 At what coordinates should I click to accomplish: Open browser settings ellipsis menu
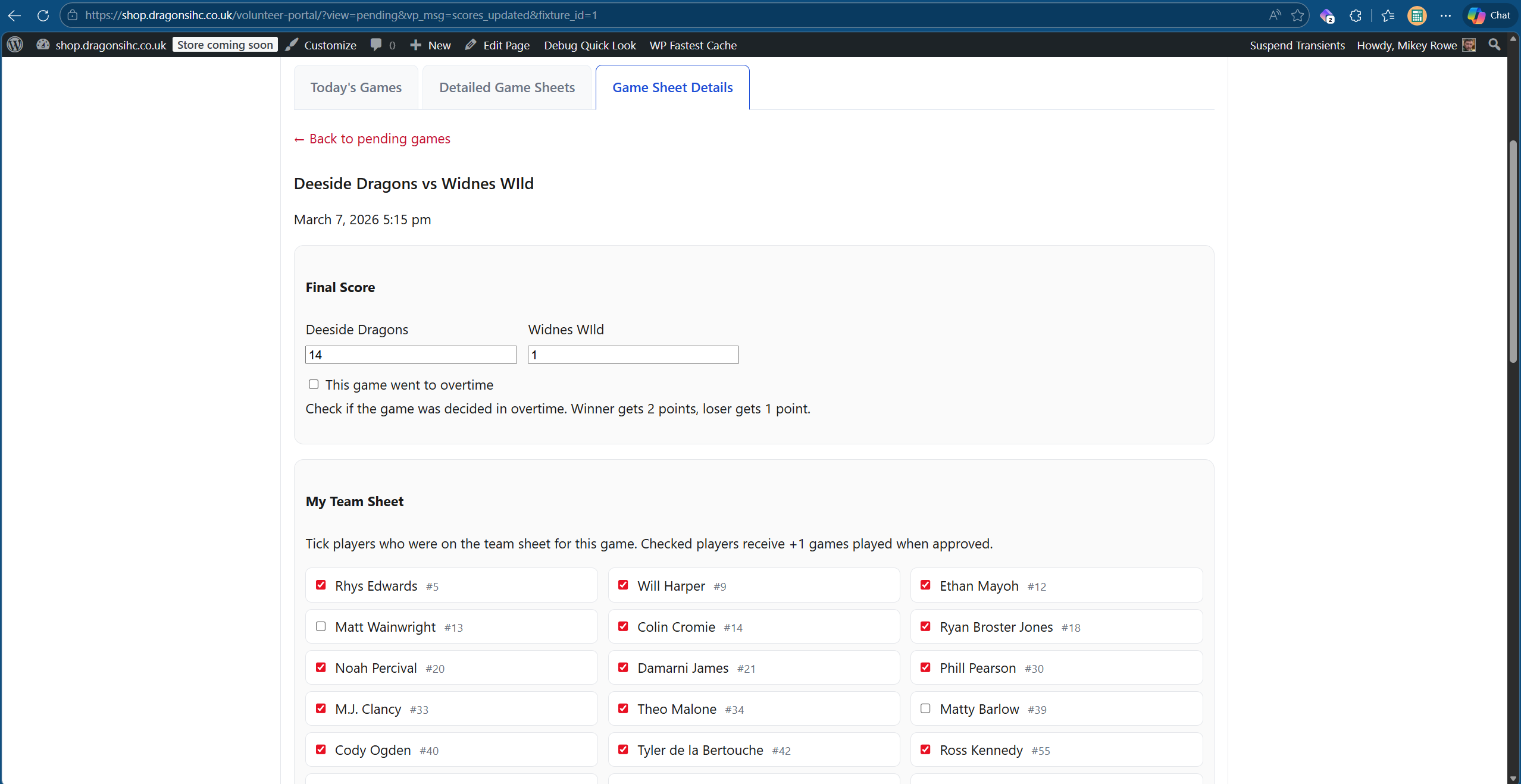(x=1445, y=15)
